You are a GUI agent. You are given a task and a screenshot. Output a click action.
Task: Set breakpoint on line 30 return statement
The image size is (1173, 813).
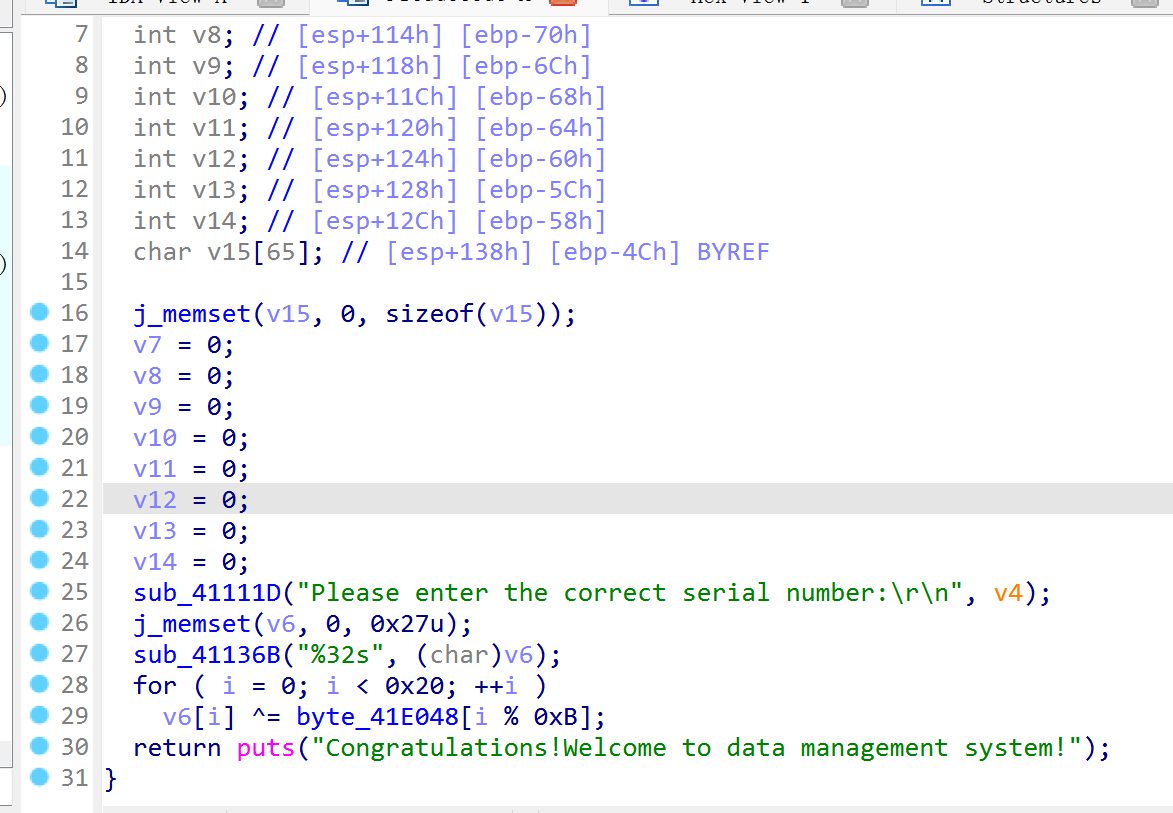(40, 747)
